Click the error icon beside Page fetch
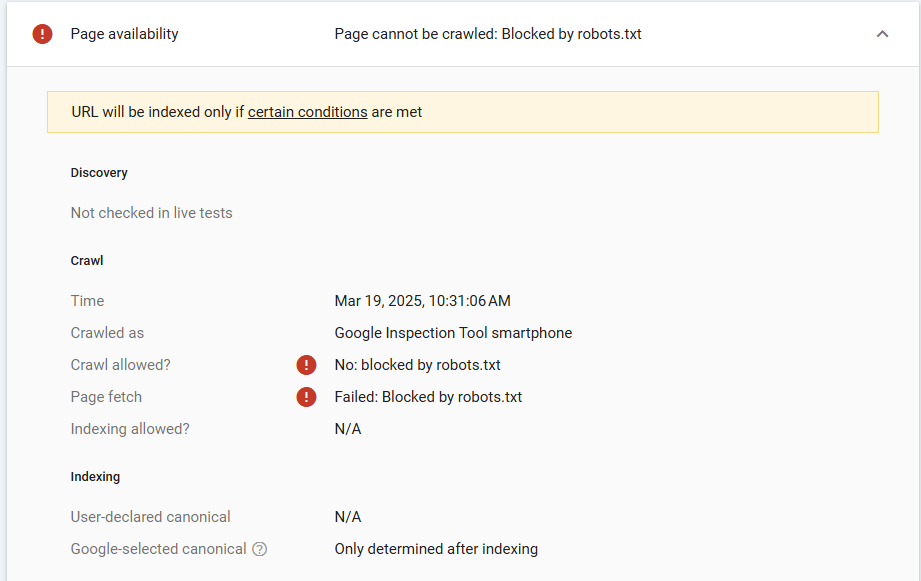 [306, 397]
